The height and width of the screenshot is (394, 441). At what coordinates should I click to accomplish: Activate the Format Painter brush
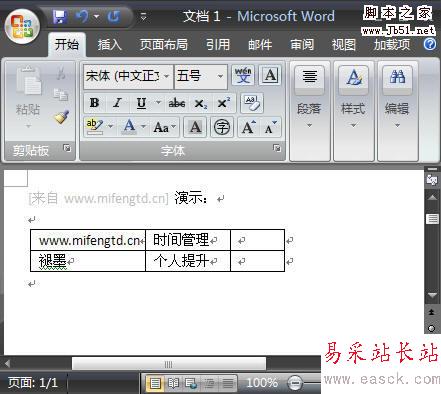[62, 117]
